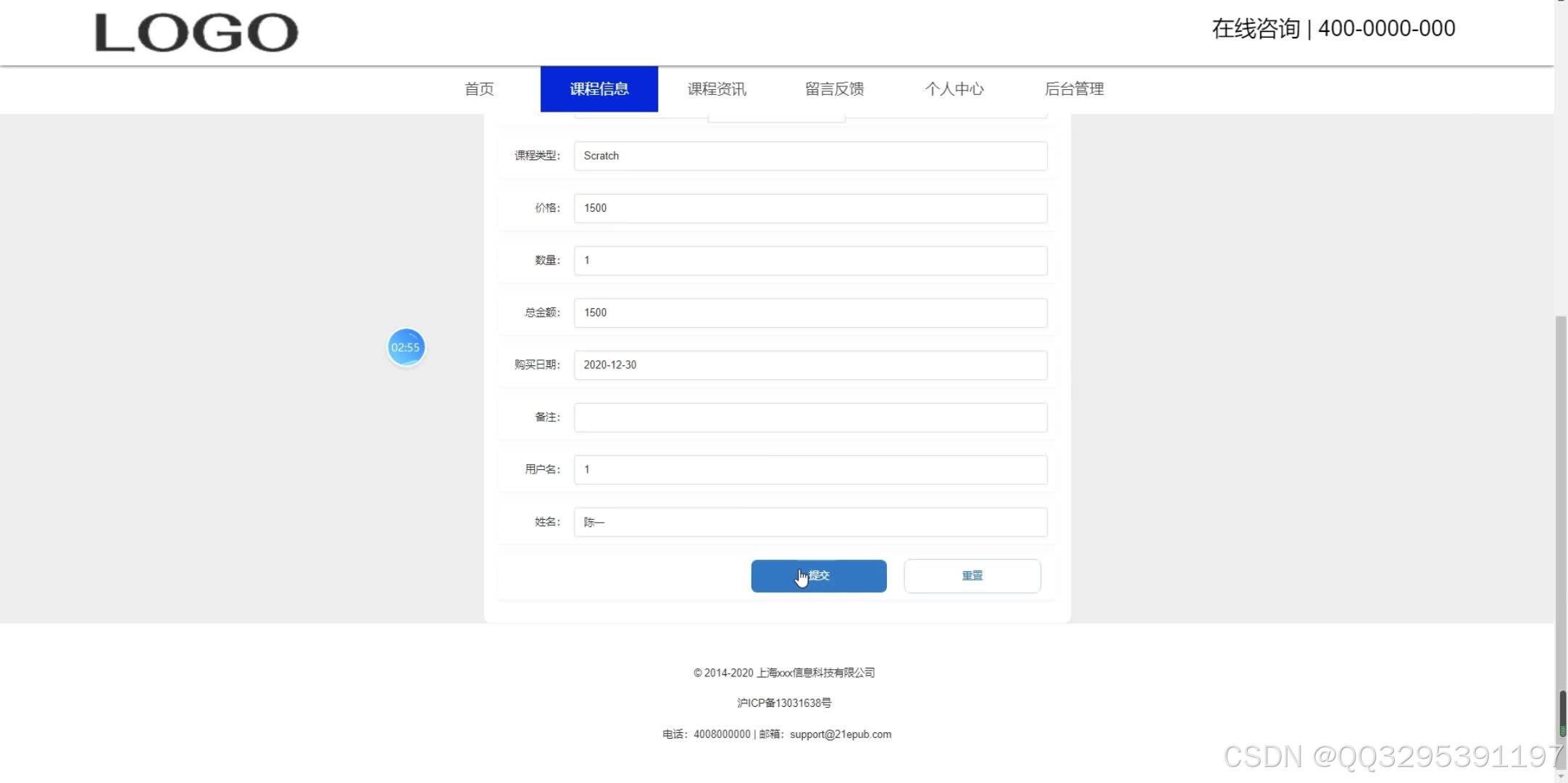The width and height of the screenshot is (1568, 783).
Task: Click the support@21epub.com contact line
Action: click(777, 734)
